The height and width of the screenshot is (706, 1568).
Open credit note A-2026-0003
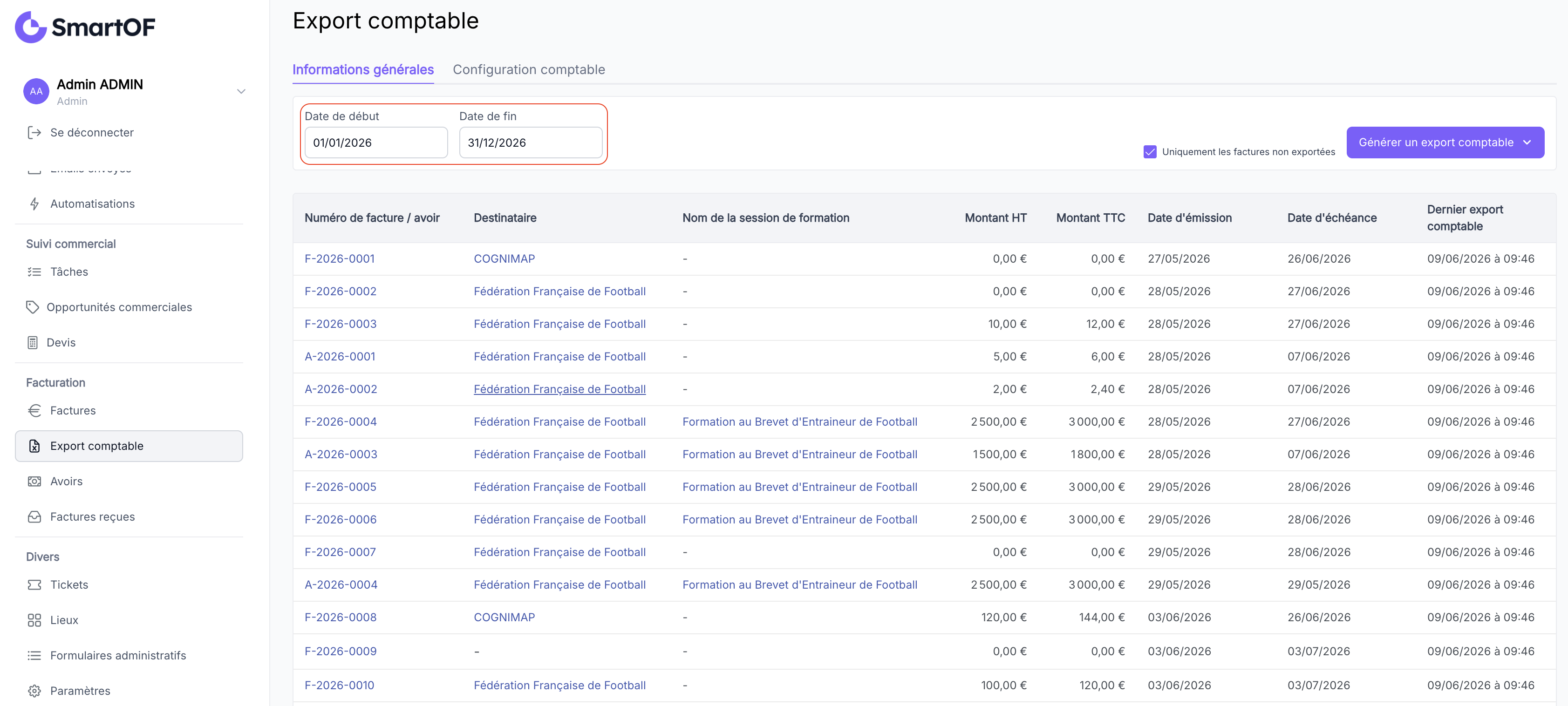click(341, 454)
